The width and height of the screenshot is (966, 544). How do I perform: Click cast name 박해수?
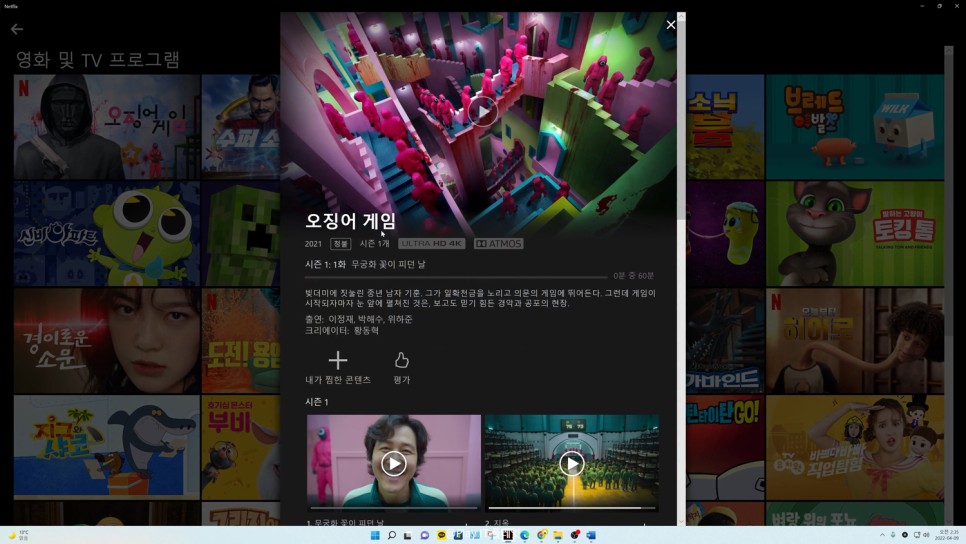pyautogui.click(x=371, y=319)
